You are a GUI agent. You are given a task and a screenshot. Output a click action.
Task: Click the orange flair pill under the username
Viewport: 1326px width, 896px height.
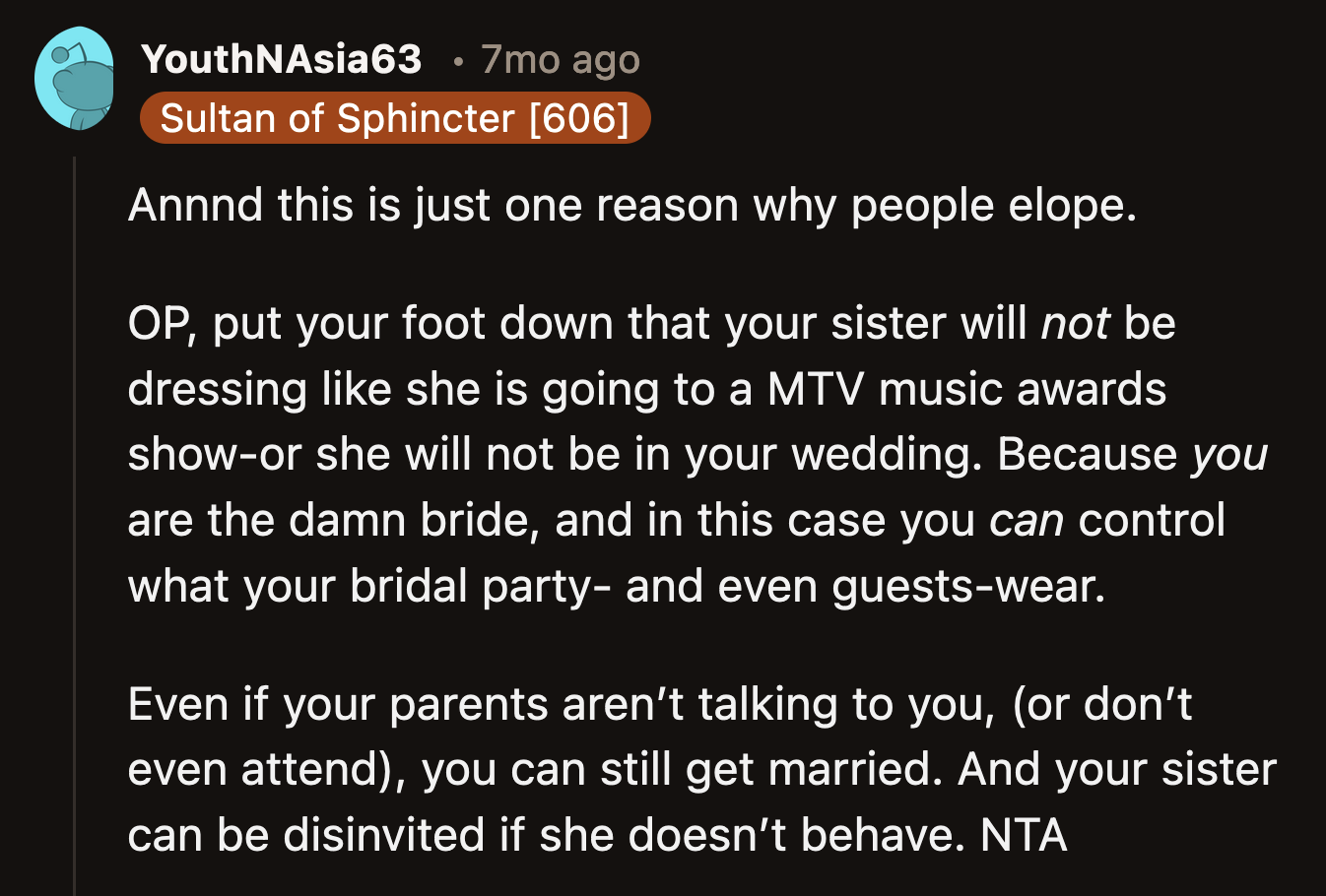coord(394,117)
